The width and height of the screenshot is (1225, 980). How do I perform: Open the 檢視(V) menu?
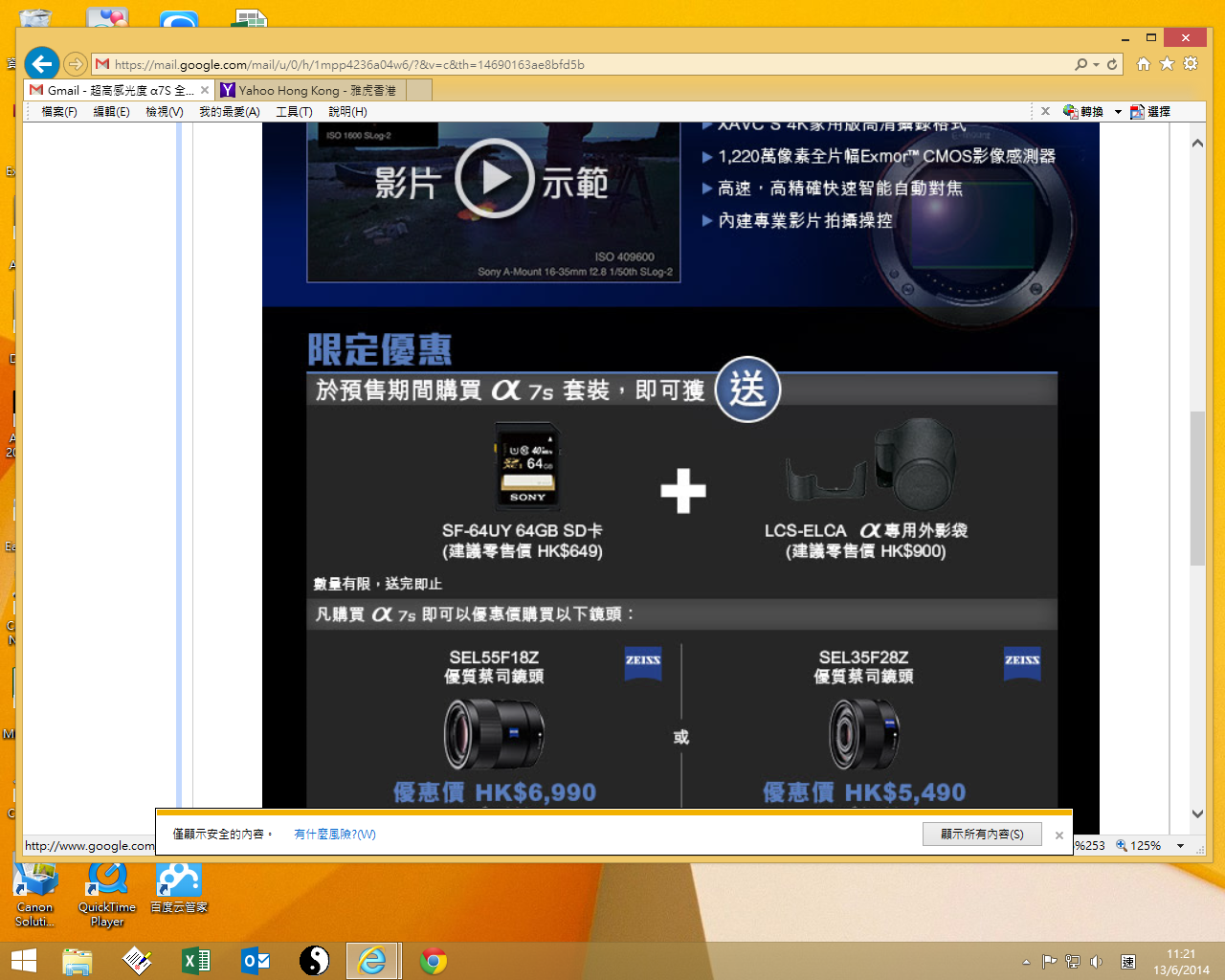pyautogui.click(x=164, y=112)
